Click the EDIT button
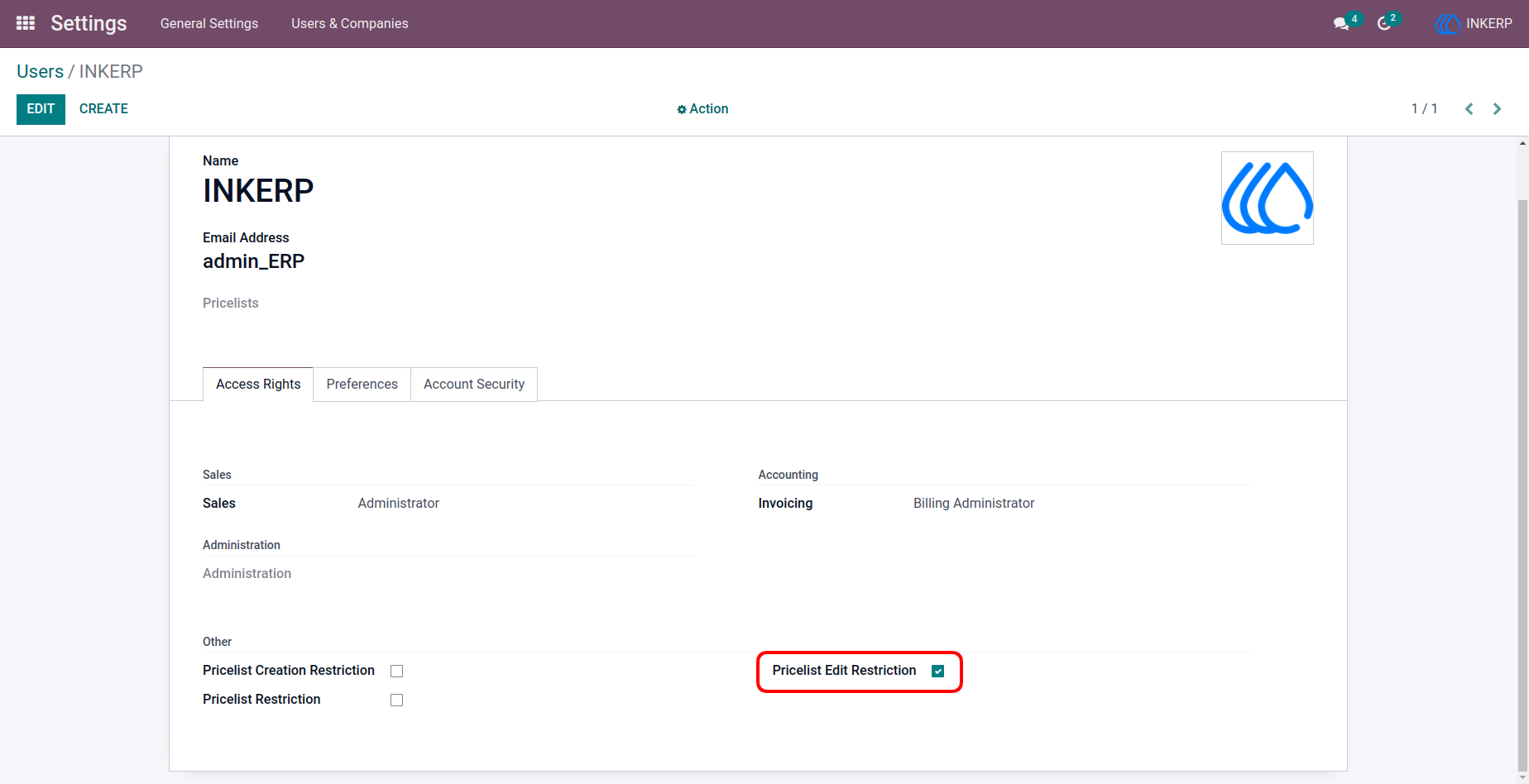1529x784 pixels. click(x=41, y=109)
